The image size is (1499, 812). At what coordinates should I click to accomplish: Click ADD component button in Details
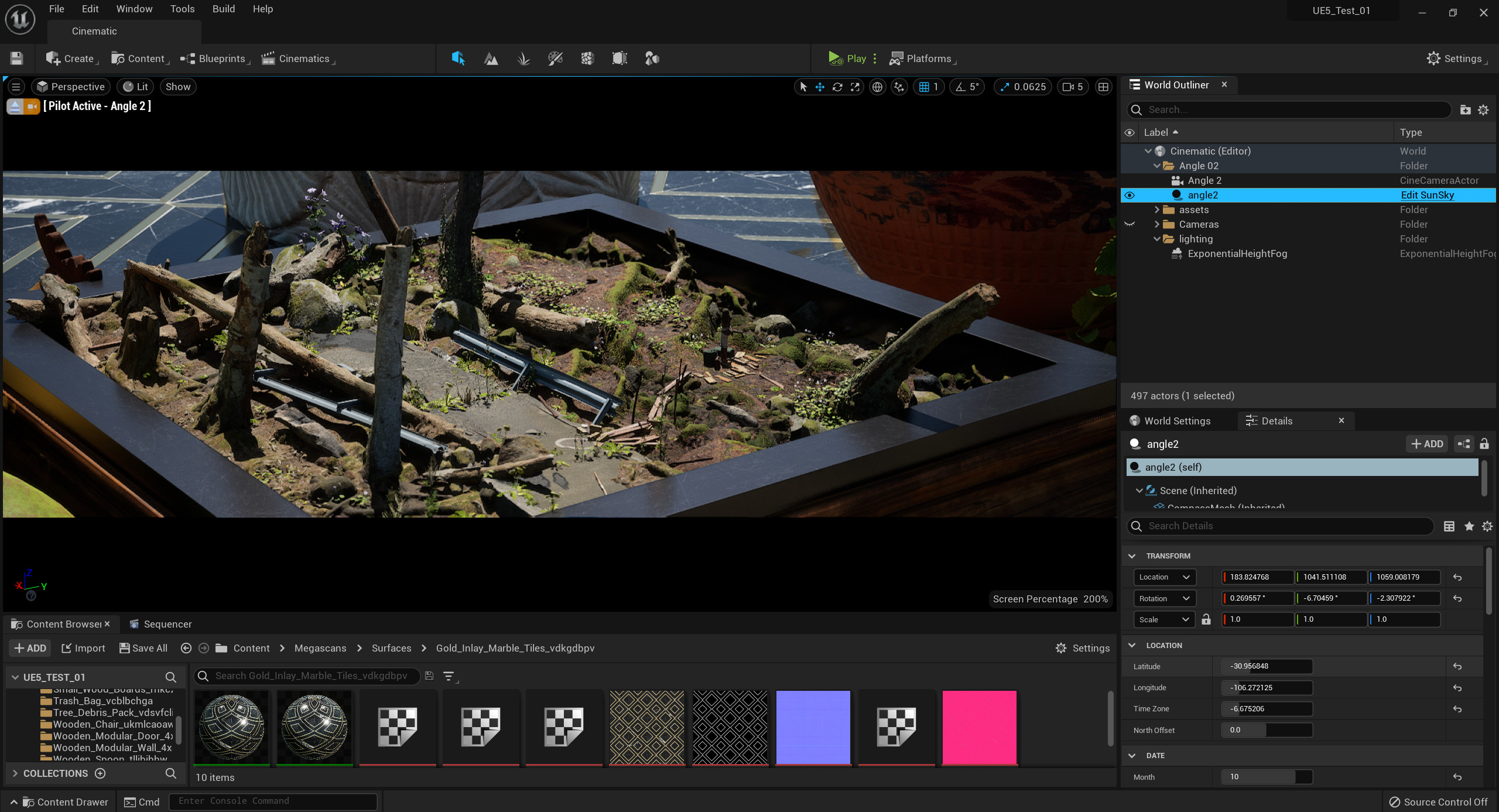(1426, 444)
